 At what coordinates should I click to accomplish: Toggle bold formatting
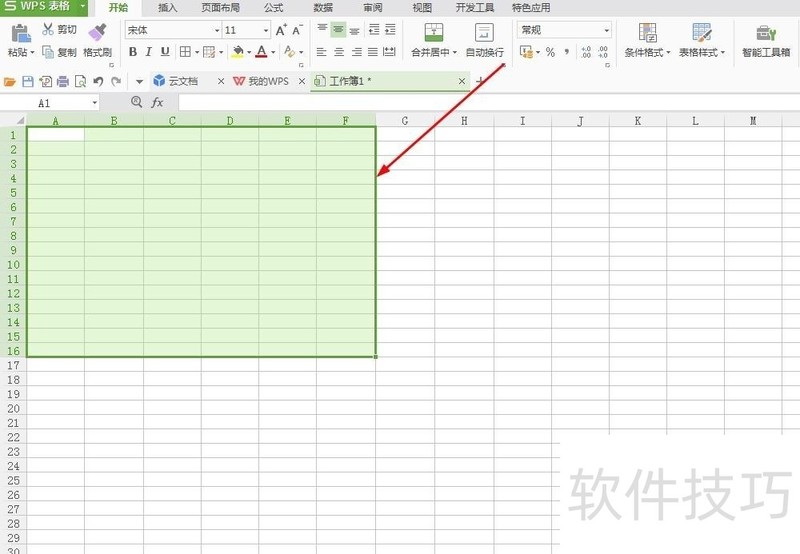(x=133, y=52)
